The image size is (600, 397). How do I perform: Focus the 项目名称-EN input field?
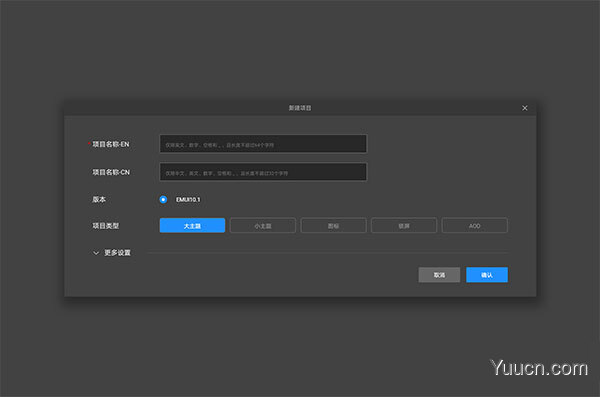coord(263,144)
